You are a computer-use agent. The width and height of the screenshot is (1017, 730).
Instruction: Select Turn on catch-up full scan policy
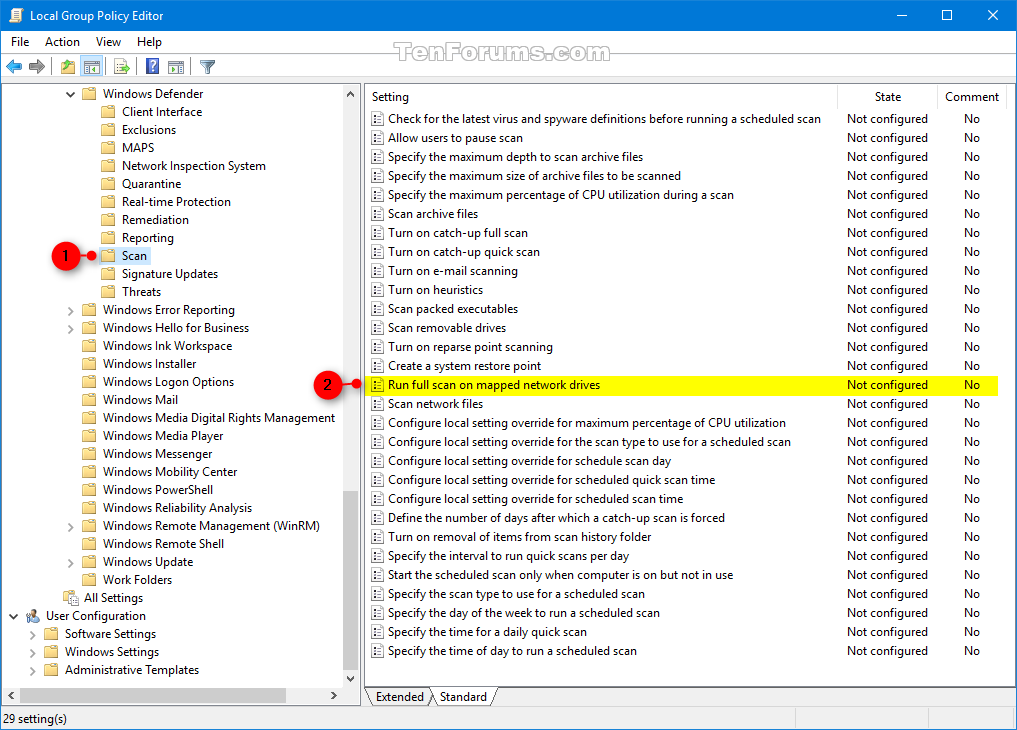click(458, 233)
